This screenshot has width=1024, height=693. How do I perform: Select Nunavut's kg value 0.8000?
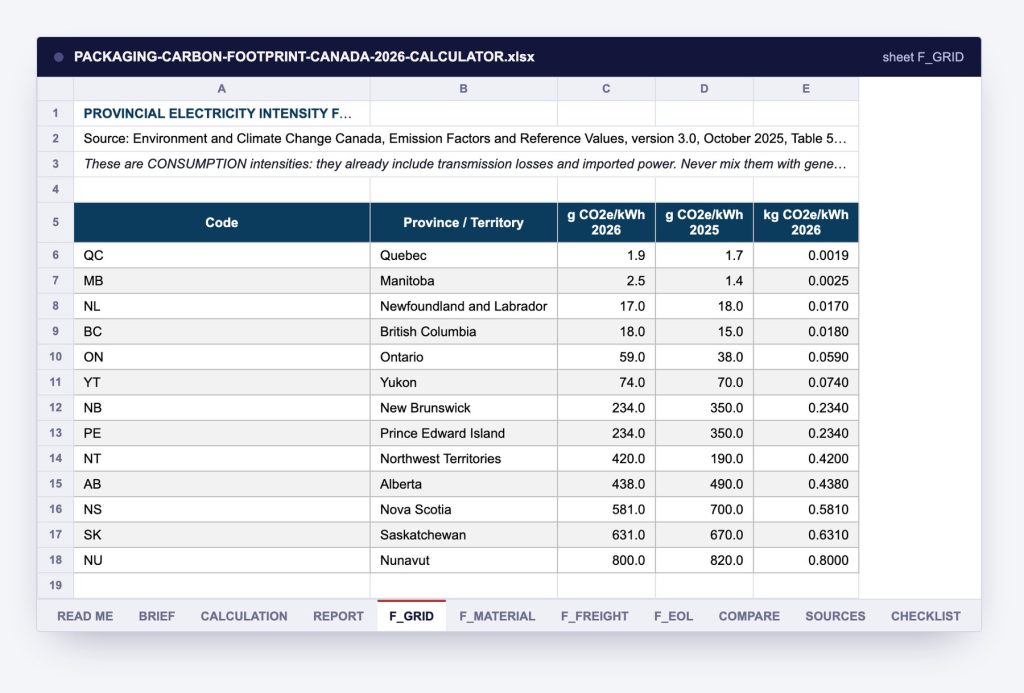tap(806, 560)
